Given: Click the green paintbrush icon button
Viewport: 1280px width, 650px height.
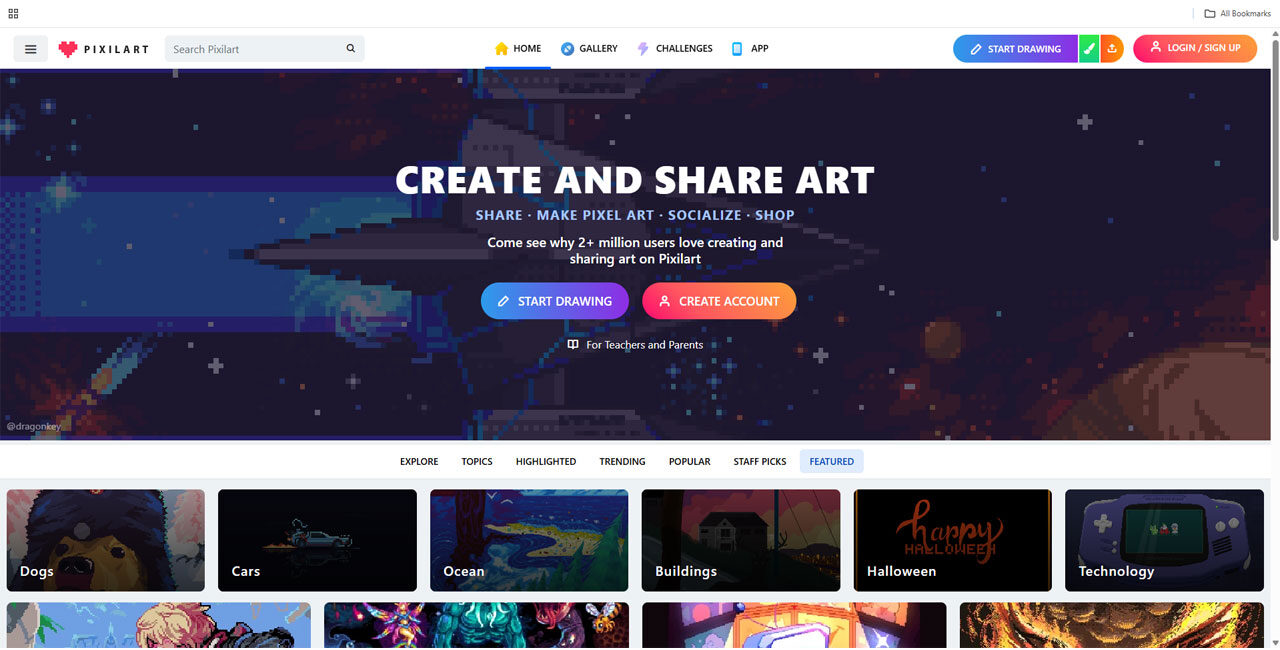Looking at the screenshot, I should click(1089, 49).
